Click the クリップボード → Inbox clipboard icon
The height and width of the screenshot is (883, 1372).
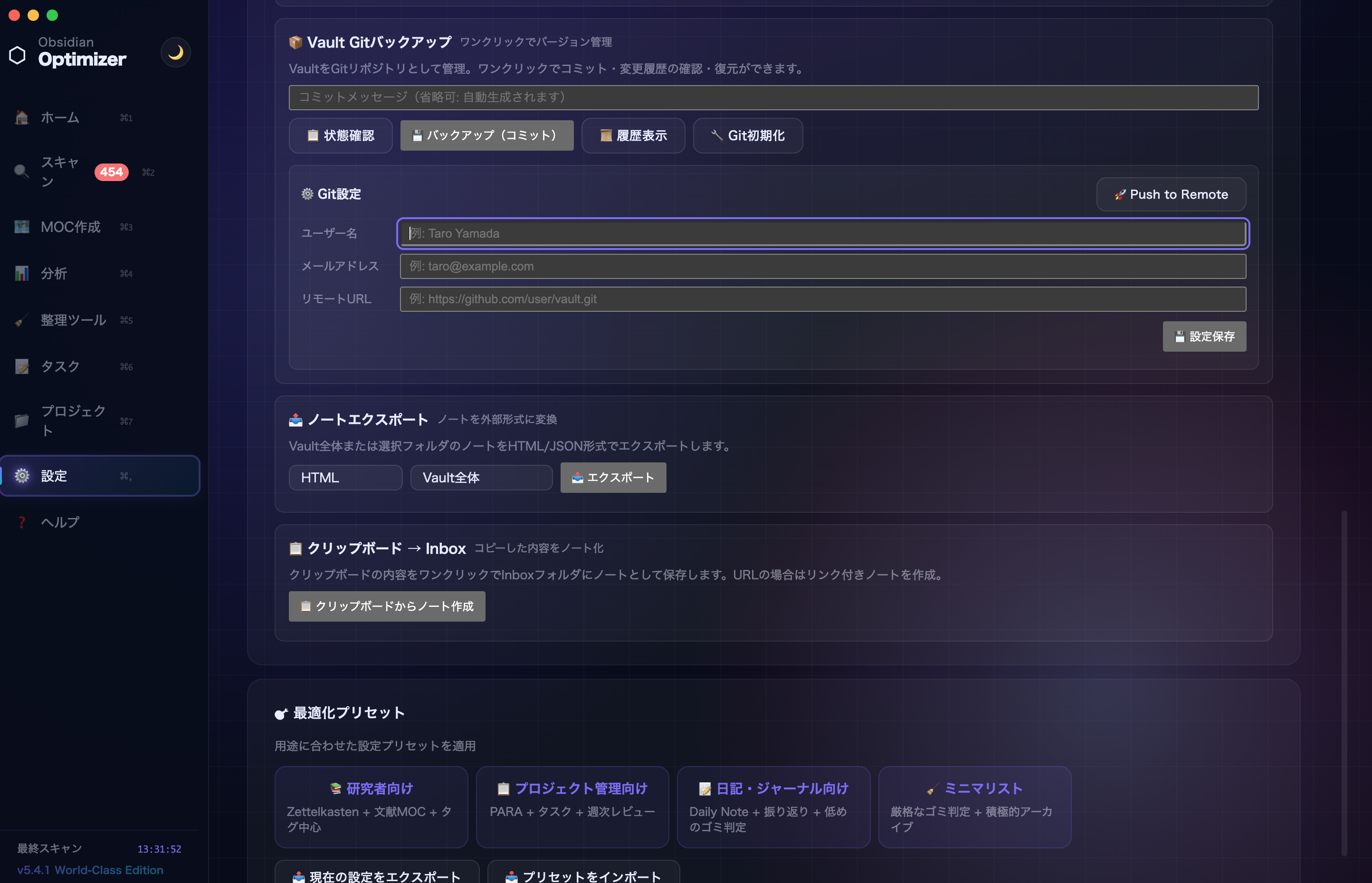click(x=295, y=549)
